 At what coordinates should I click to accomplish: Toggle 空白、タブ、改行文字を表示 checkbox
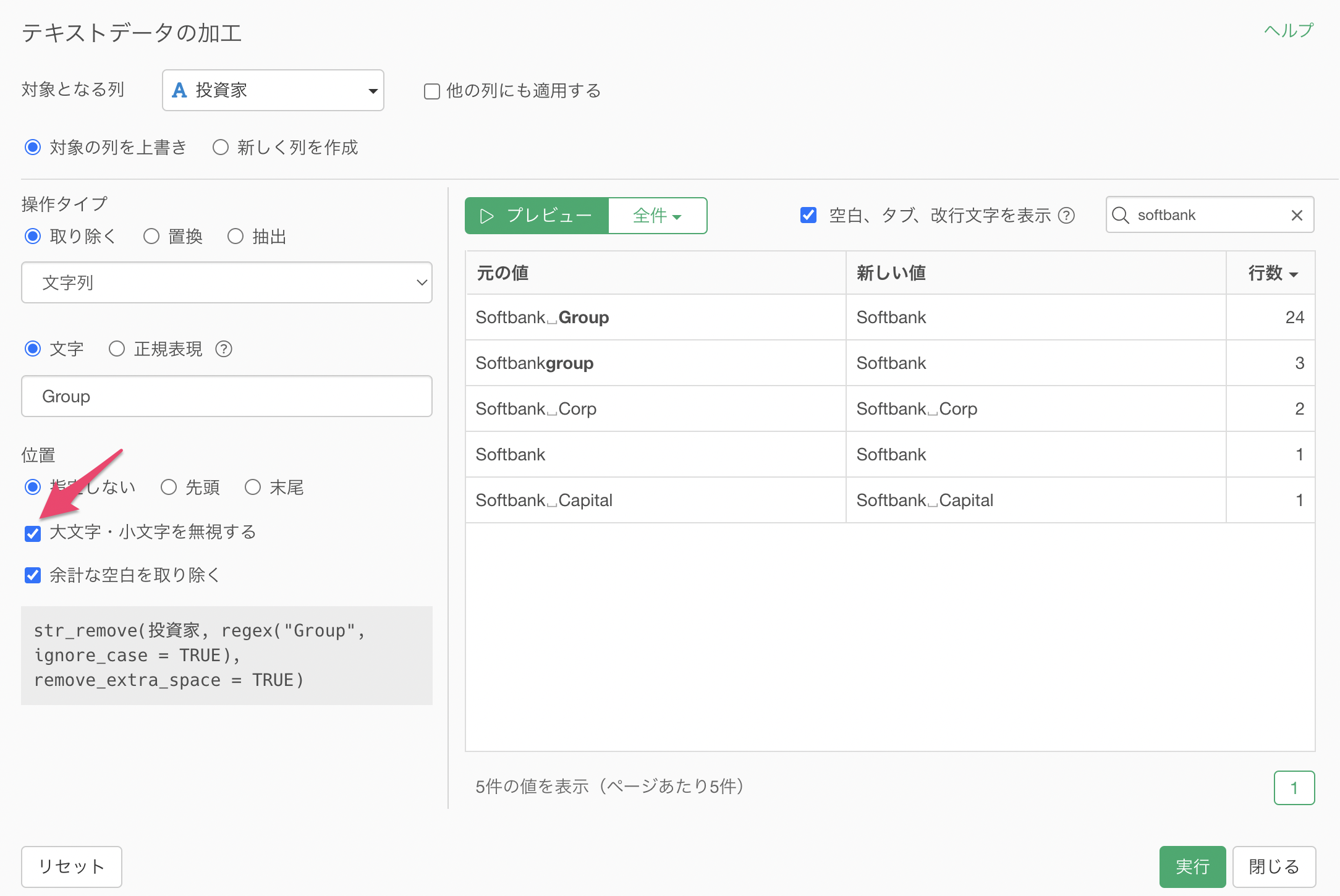[x=808, y=215]
